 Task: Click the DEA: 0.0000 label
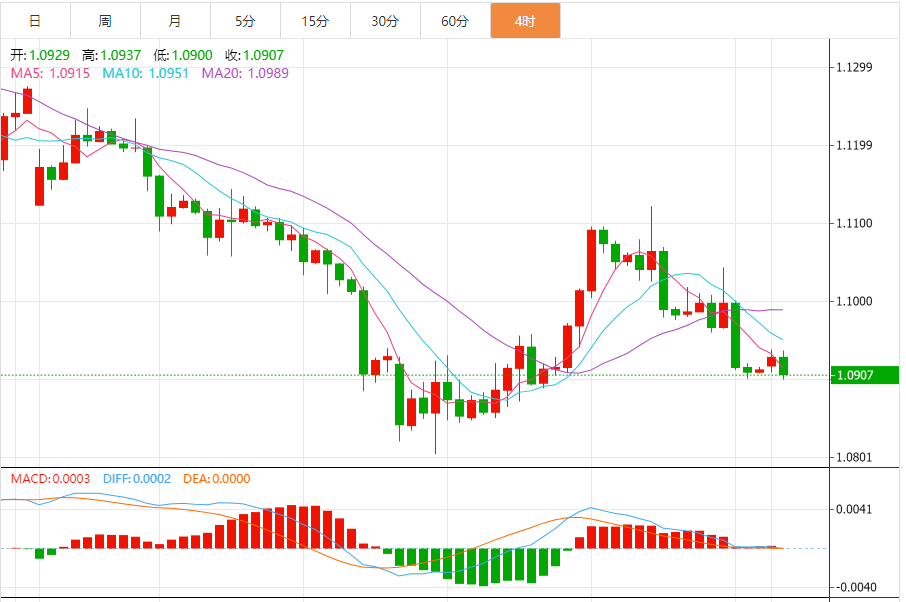coord(216,479)
